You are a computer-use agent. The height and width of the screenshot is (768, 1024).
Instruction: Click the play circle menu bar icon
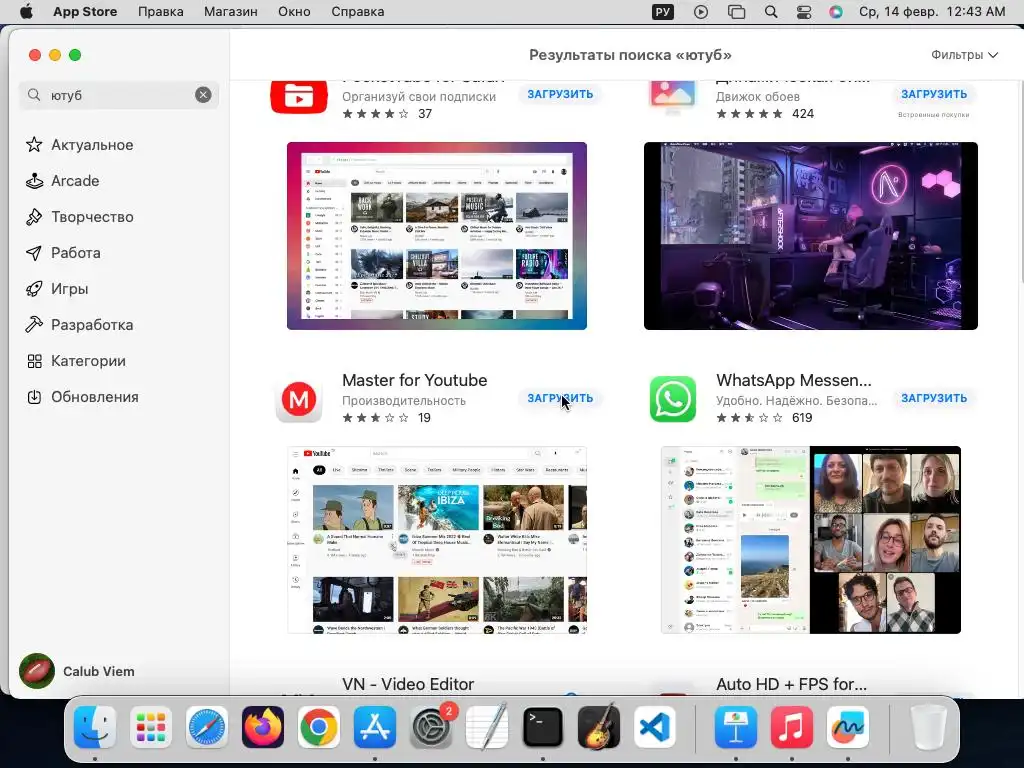pyautogui.click(x=701, y=12)
